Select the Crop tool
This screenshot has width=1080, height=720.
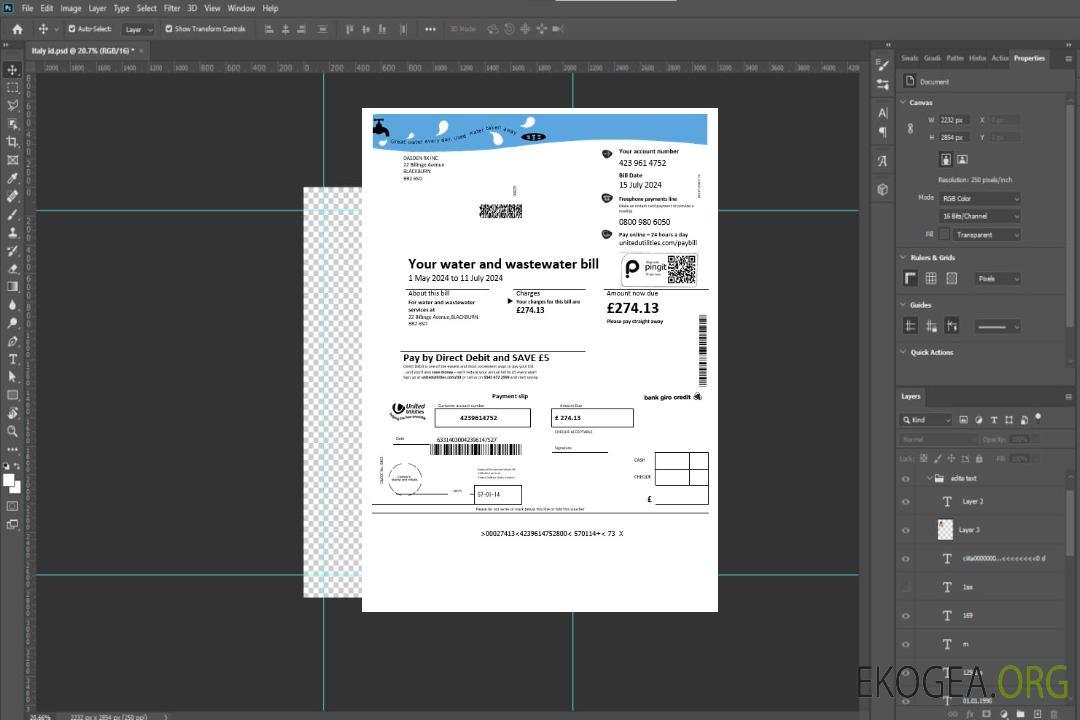pos(13,142)
